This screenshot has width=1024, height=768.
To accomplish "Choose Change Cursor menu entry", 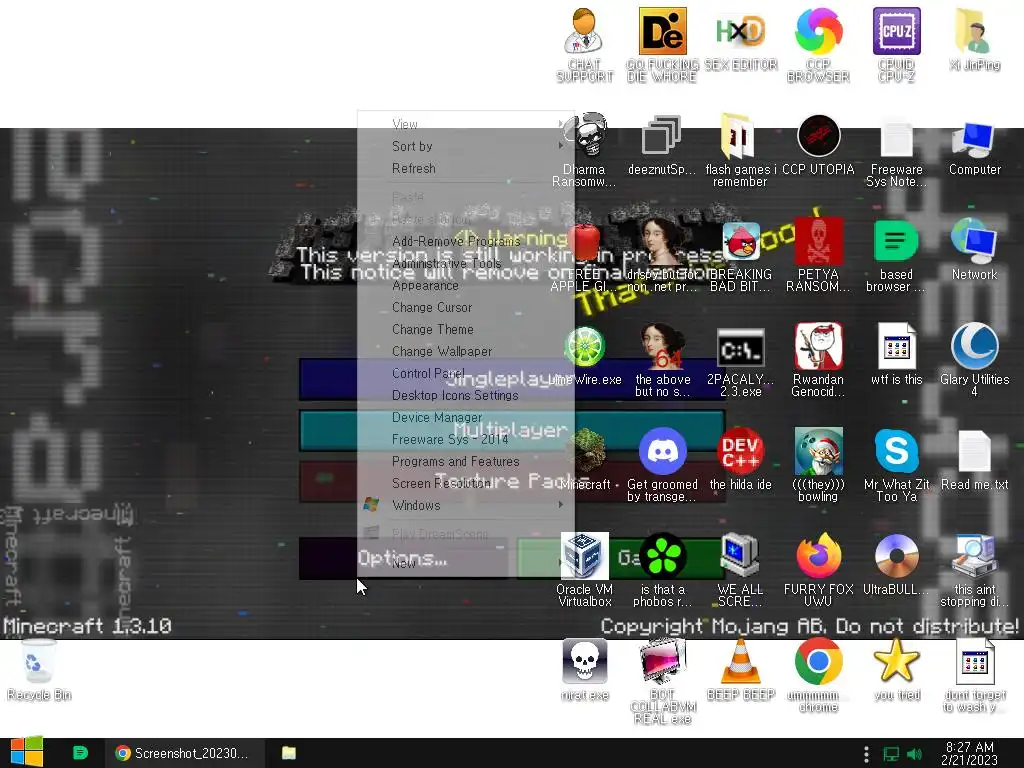I will (466, 308).
